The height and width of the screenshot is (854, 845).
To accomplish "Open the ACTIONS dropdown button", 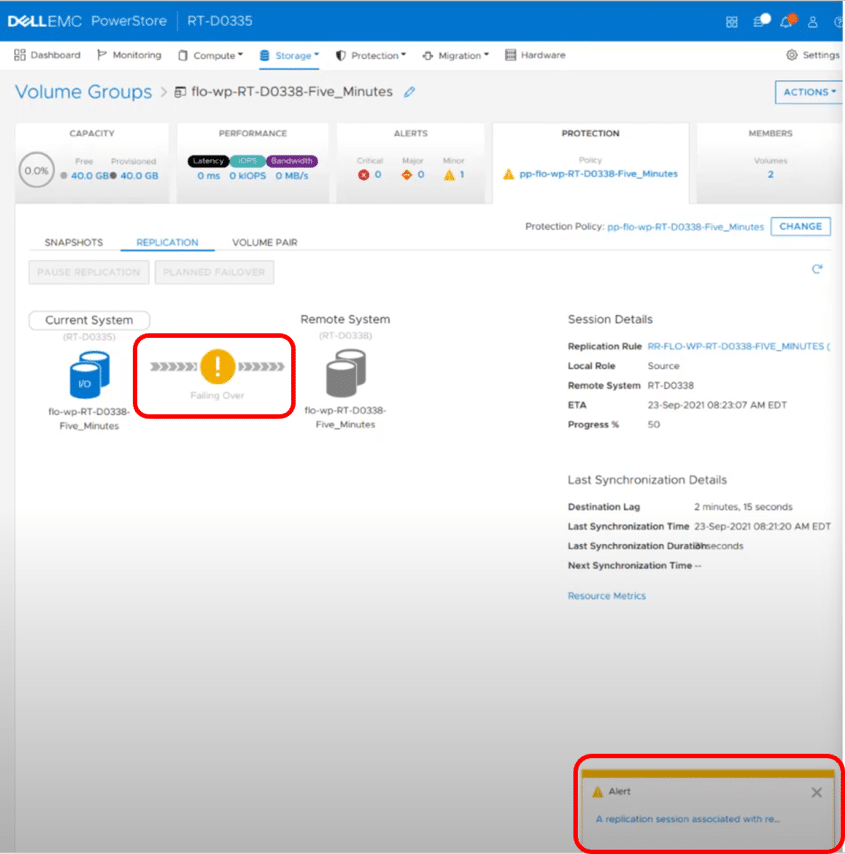I will [x=808, y=92].
